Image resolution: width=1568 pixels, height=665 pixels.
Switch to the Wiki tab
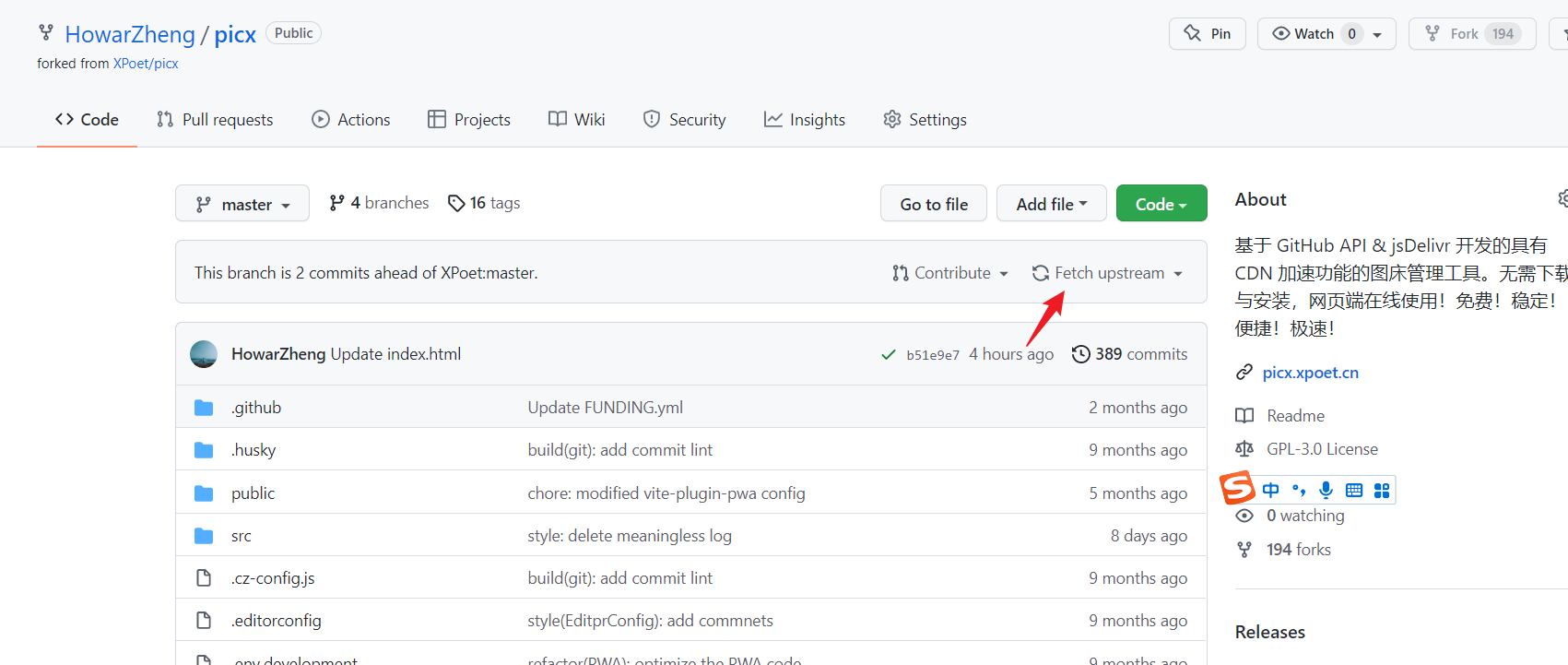(577, 120)
